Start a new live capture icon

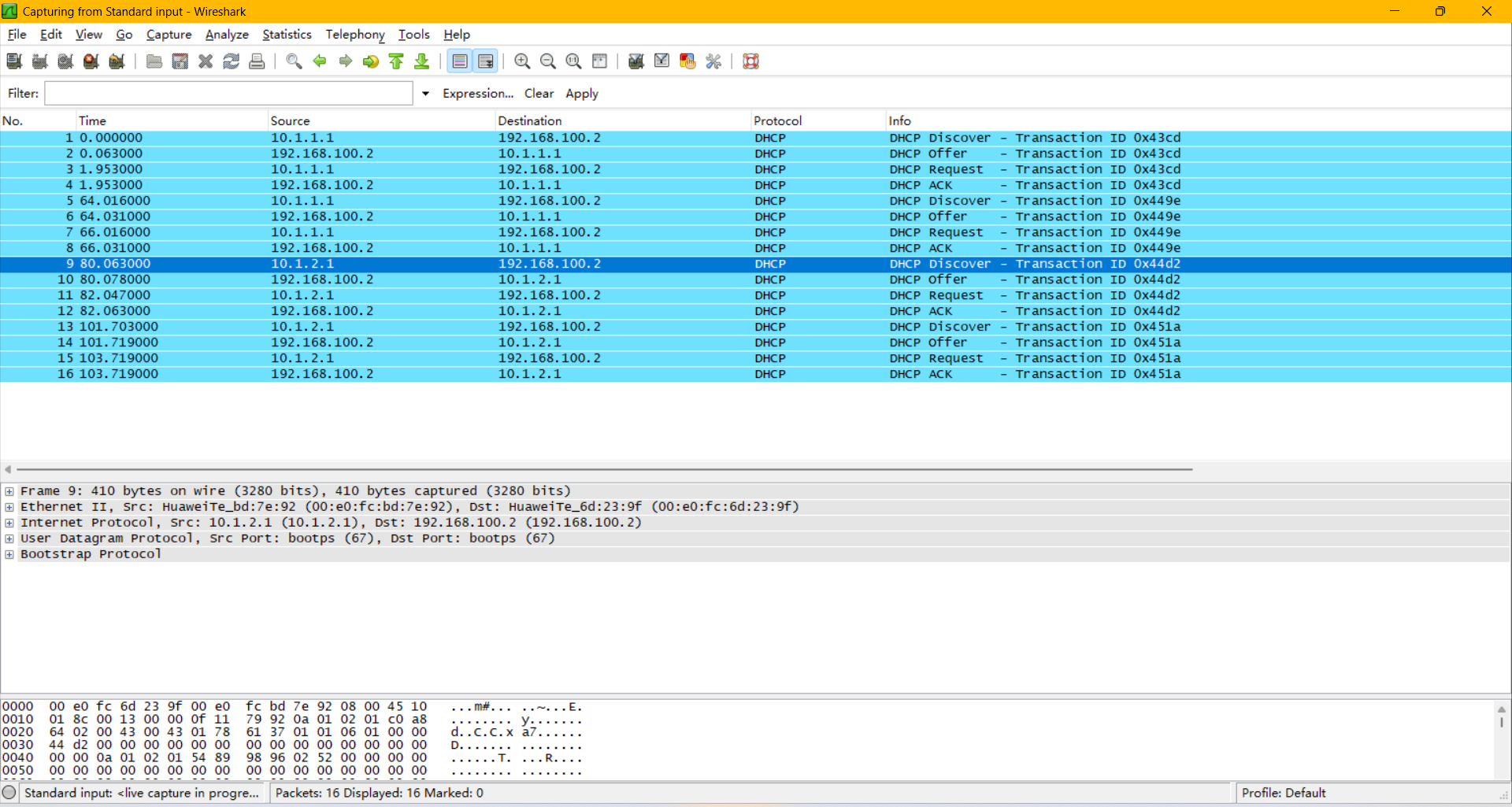(65, 61)
